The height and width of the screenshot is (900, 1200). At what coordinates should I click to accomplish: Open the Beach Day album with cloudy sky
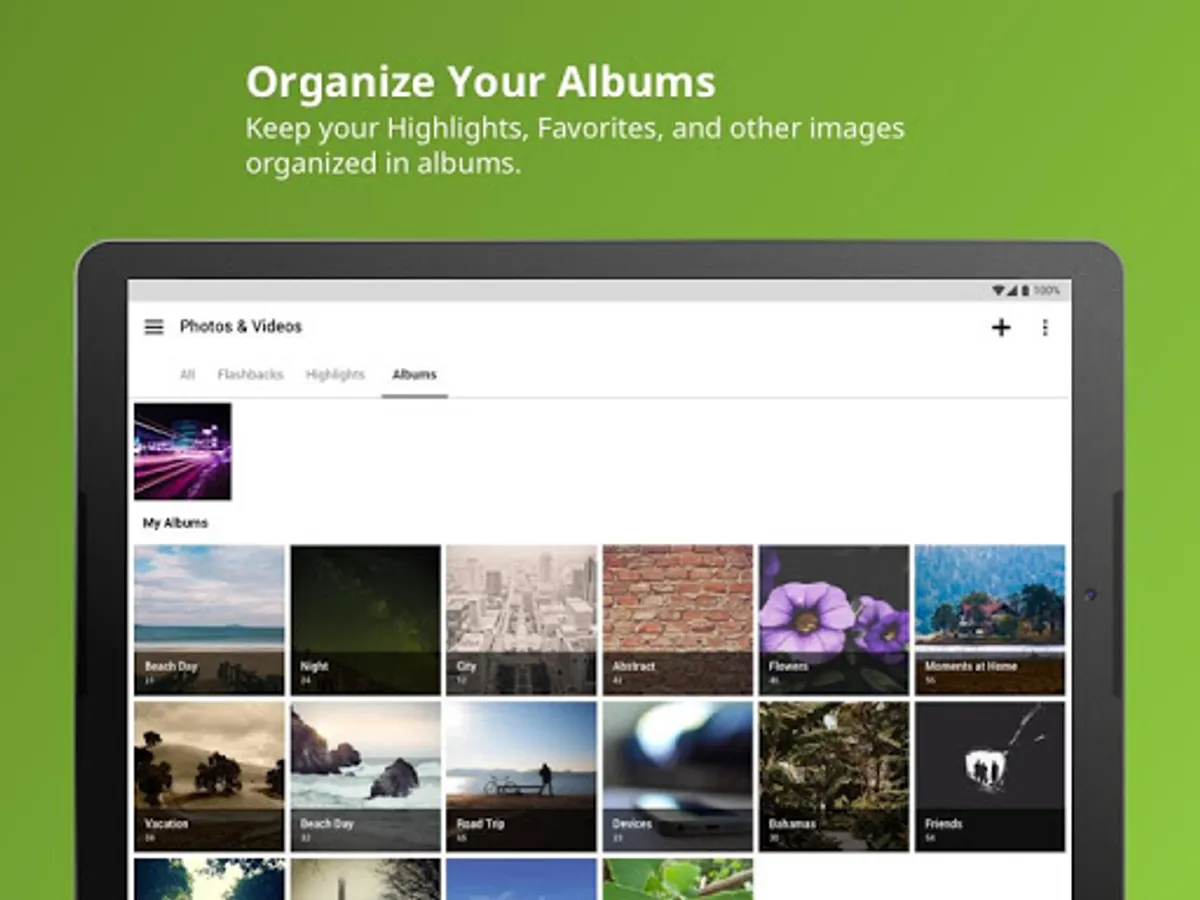point(209,620)
